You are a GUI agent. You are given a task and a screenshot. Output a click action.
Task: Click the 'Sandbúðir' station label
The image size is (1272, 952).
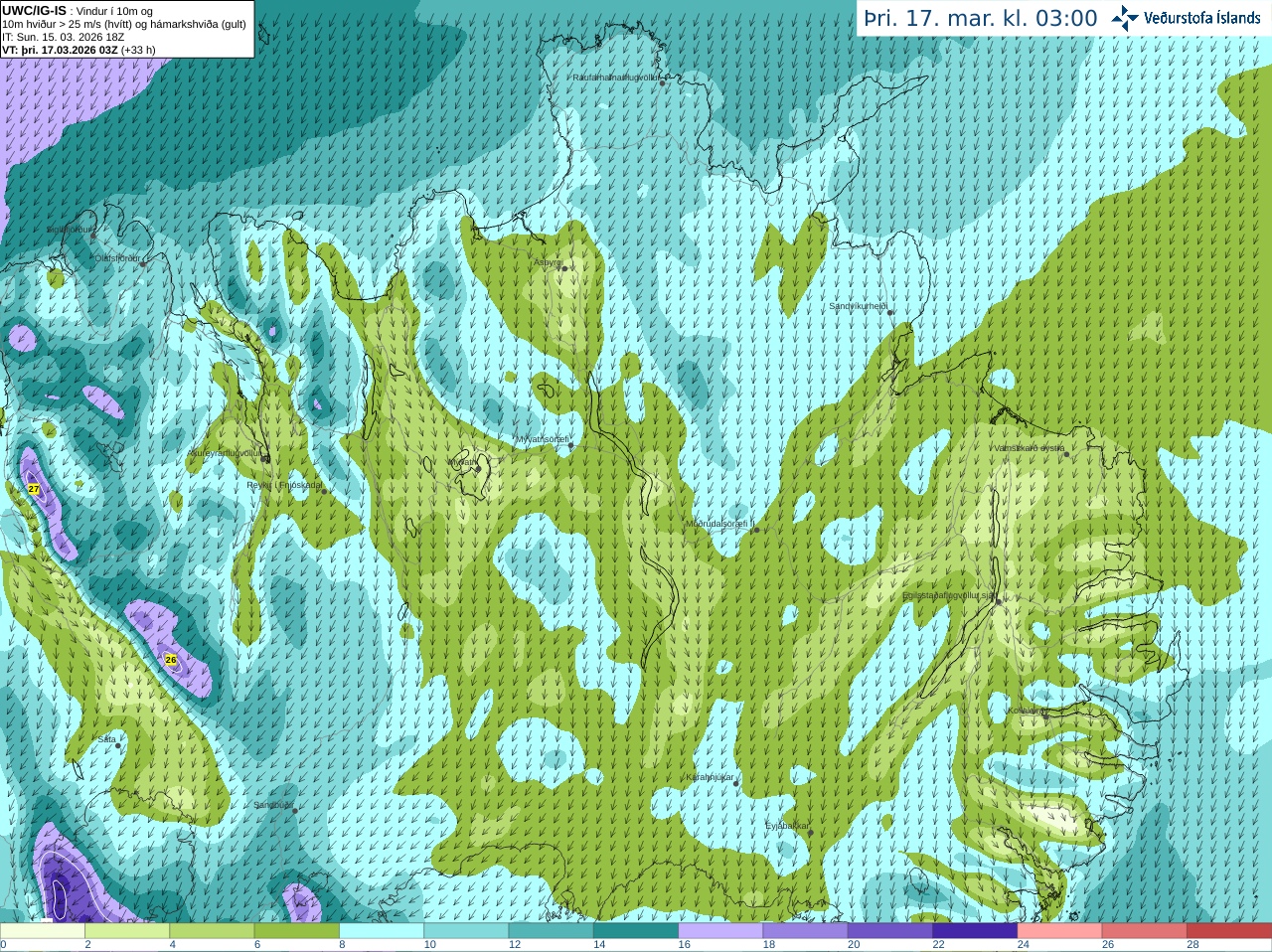(272, 805)
